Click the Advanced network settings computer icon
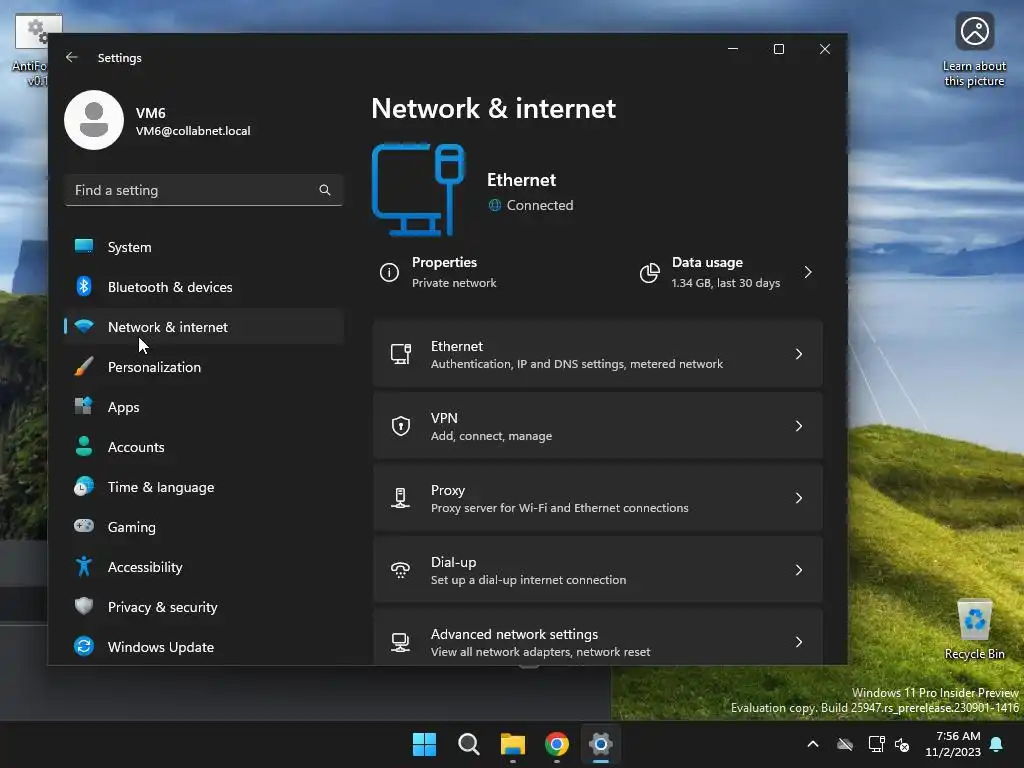This screenshot has width=1024, height=768. (400, 642)
